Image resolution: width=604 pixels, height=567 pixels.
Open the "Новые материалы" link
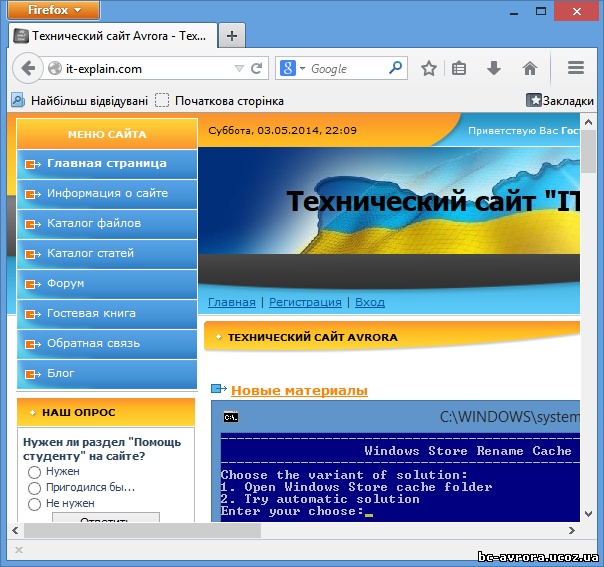pos(299,390)
